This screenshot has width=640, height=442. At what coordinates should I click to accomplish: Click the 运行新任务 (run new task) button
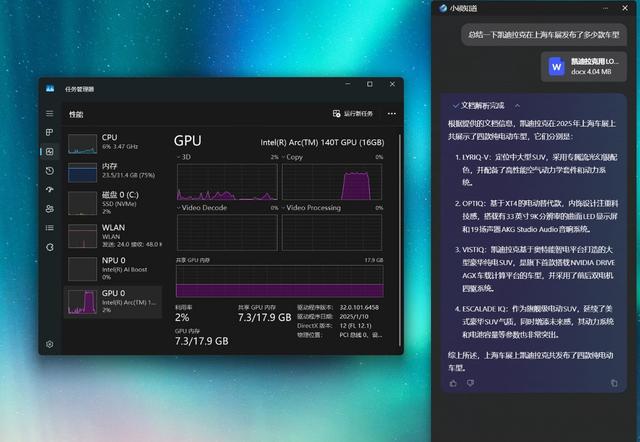[353, 113]
